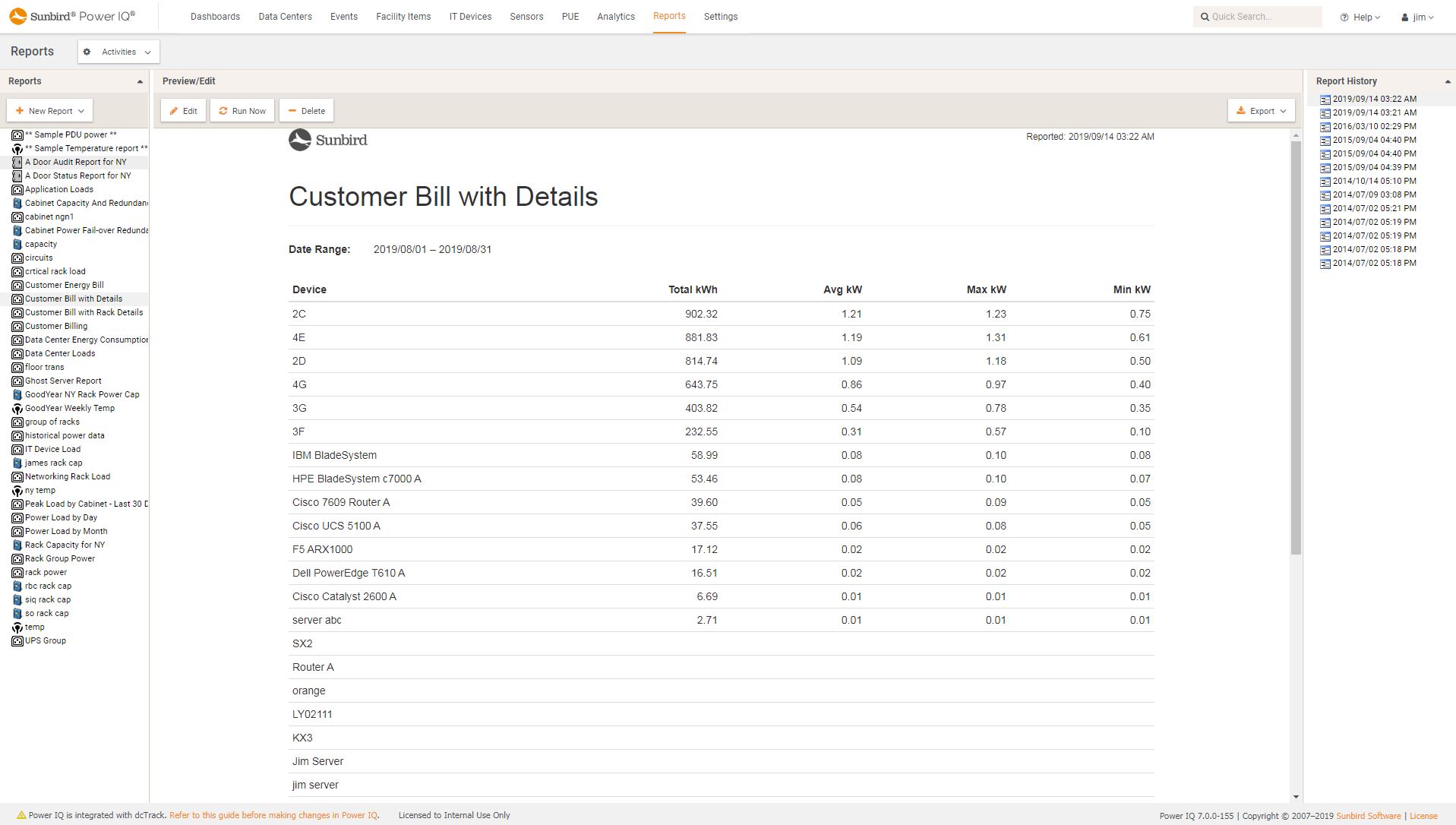Open the Refer to this guide link
Image resolution: width=1456 pixels, height=825 pixels.
point(273,814)
